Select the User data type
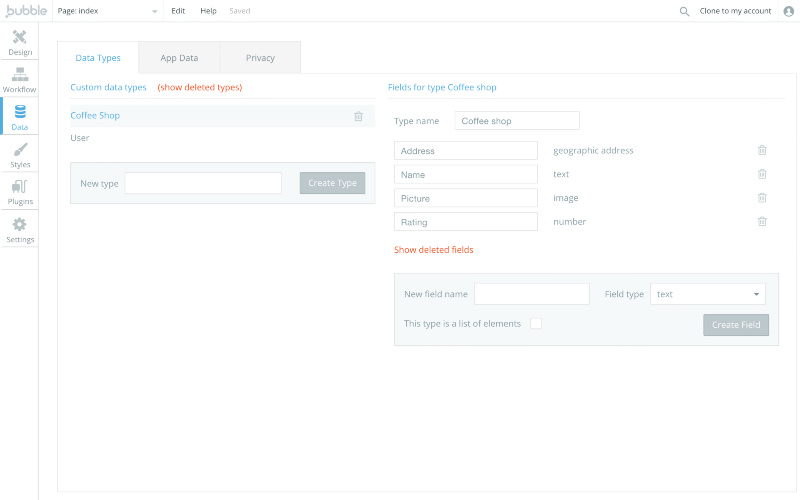 click(x=80, y=138)
